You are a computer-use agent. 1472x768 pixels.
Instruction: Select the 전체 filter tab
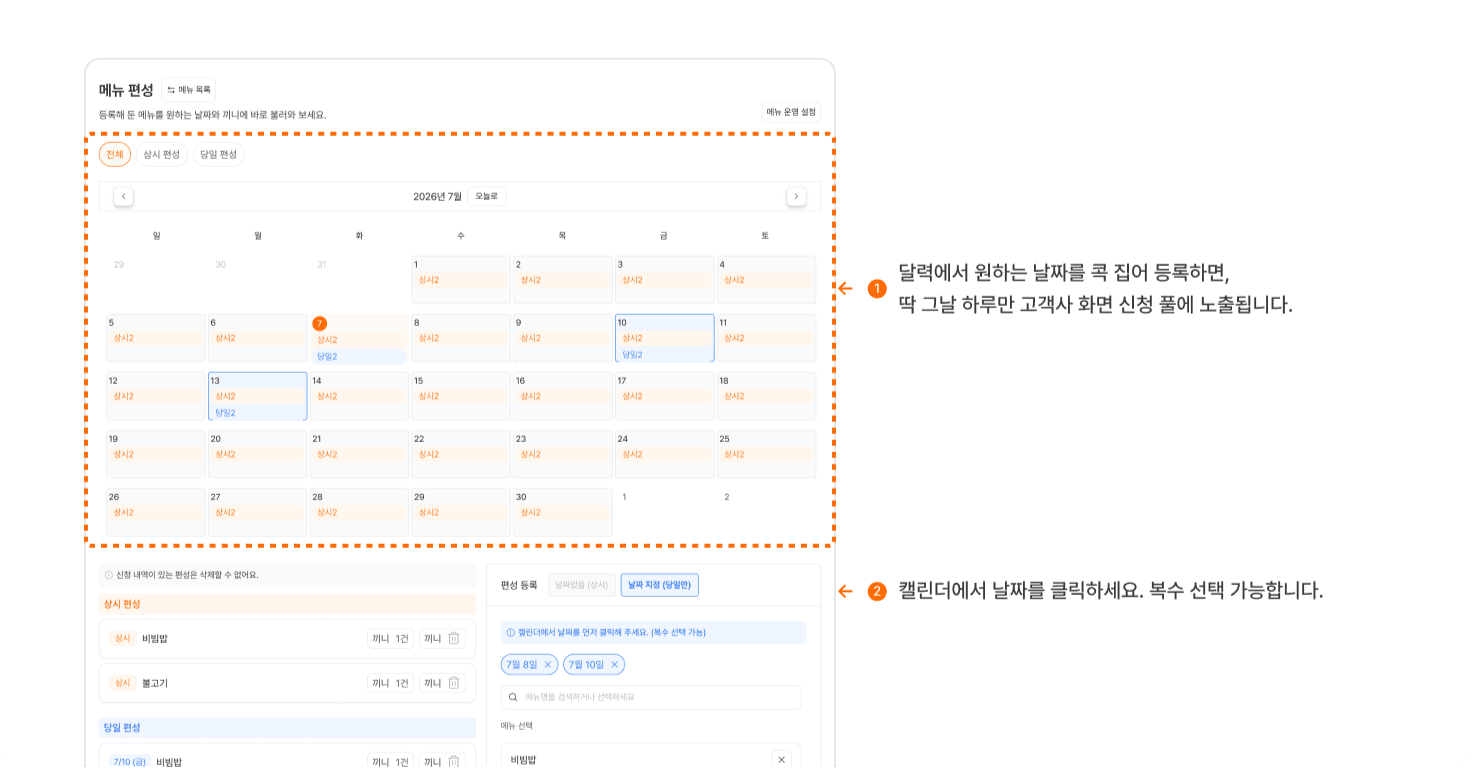pyautogui.click(x=115, y=154)
